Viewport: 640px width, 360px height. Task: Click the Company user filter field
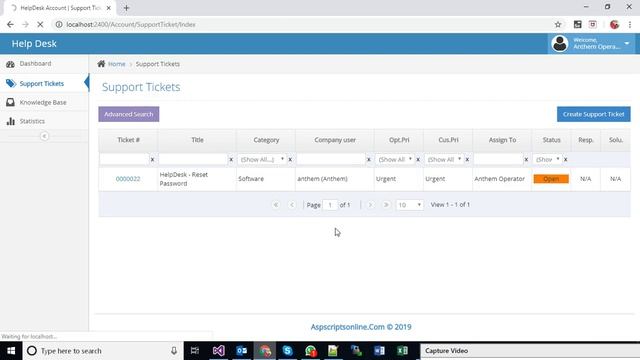coord(331,159)
